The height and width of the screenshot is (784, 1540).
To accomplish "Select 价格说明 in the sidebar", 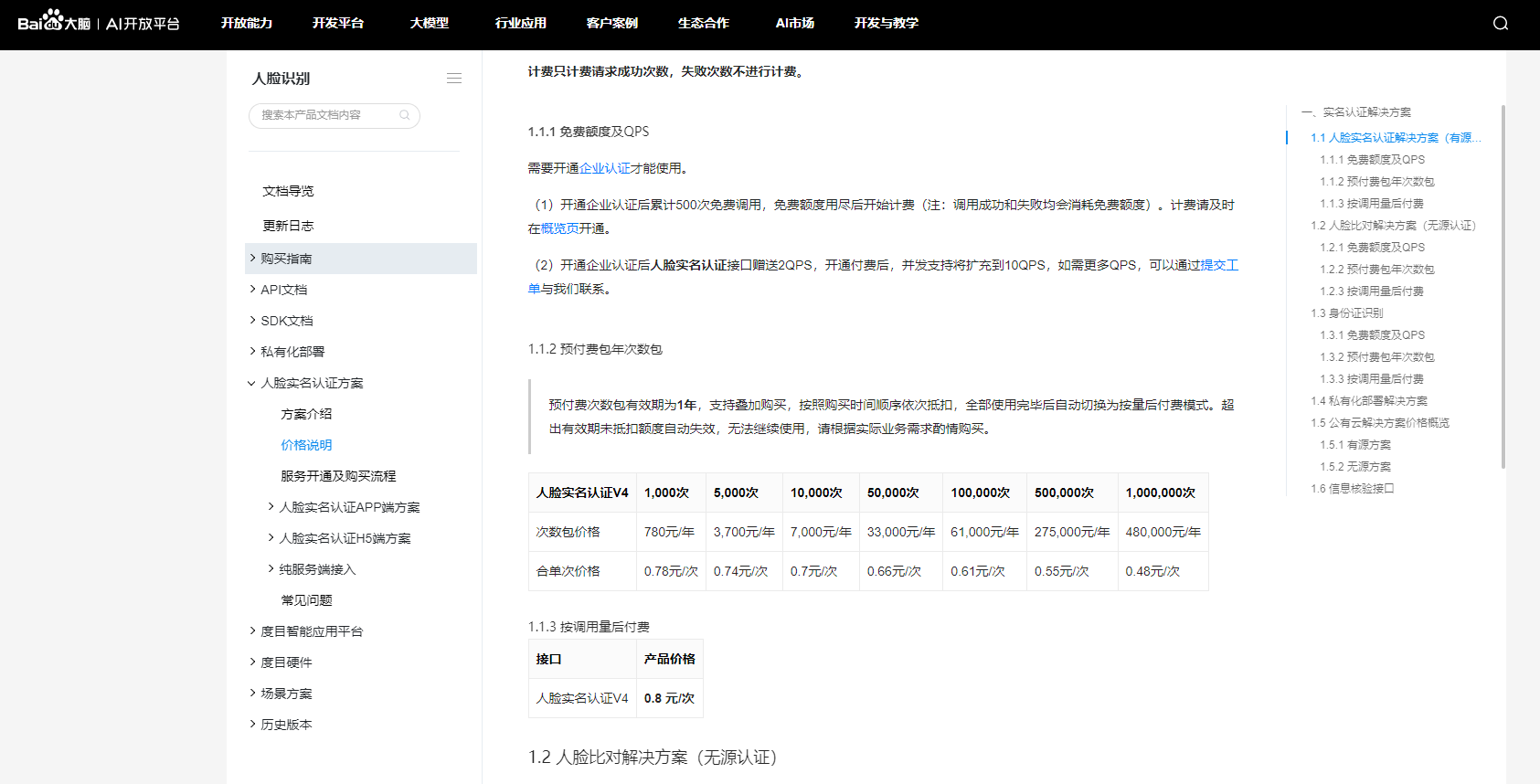I will click(x=306, y=445).
